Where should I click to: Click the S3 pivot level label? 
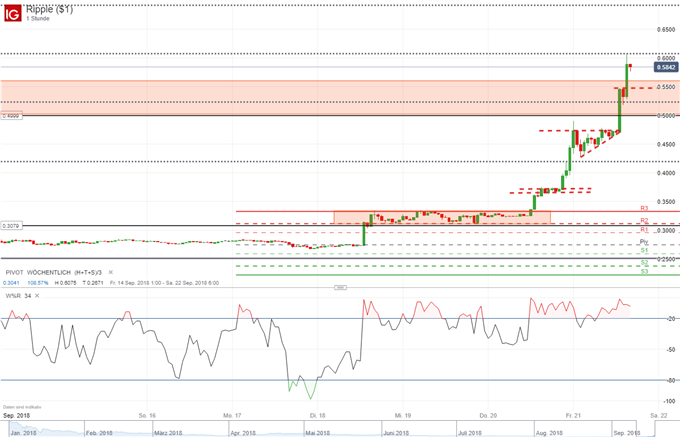(x=644, y=272)
